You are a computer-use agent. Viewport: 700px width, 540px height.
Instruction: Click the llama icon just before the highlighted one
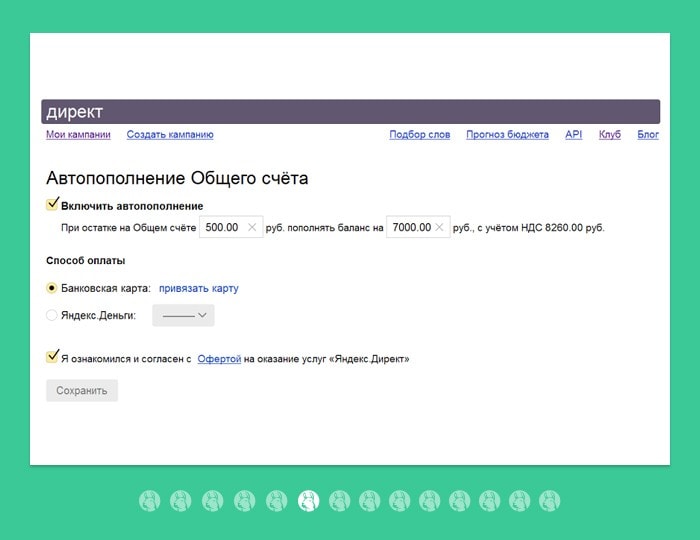tap(277, 501)
